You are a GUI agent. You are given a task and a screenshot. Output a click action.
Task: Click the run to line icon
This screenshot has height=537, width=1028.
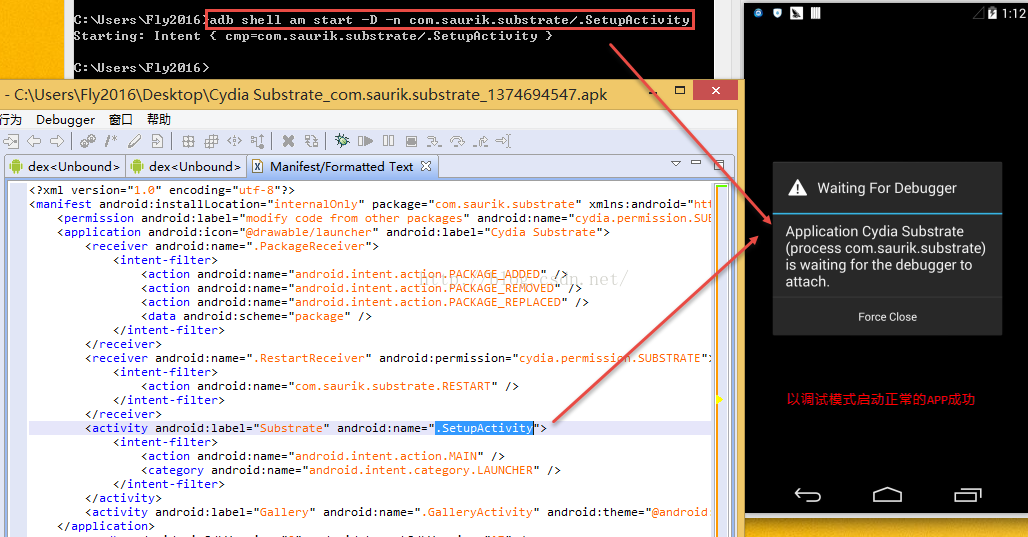503,141
